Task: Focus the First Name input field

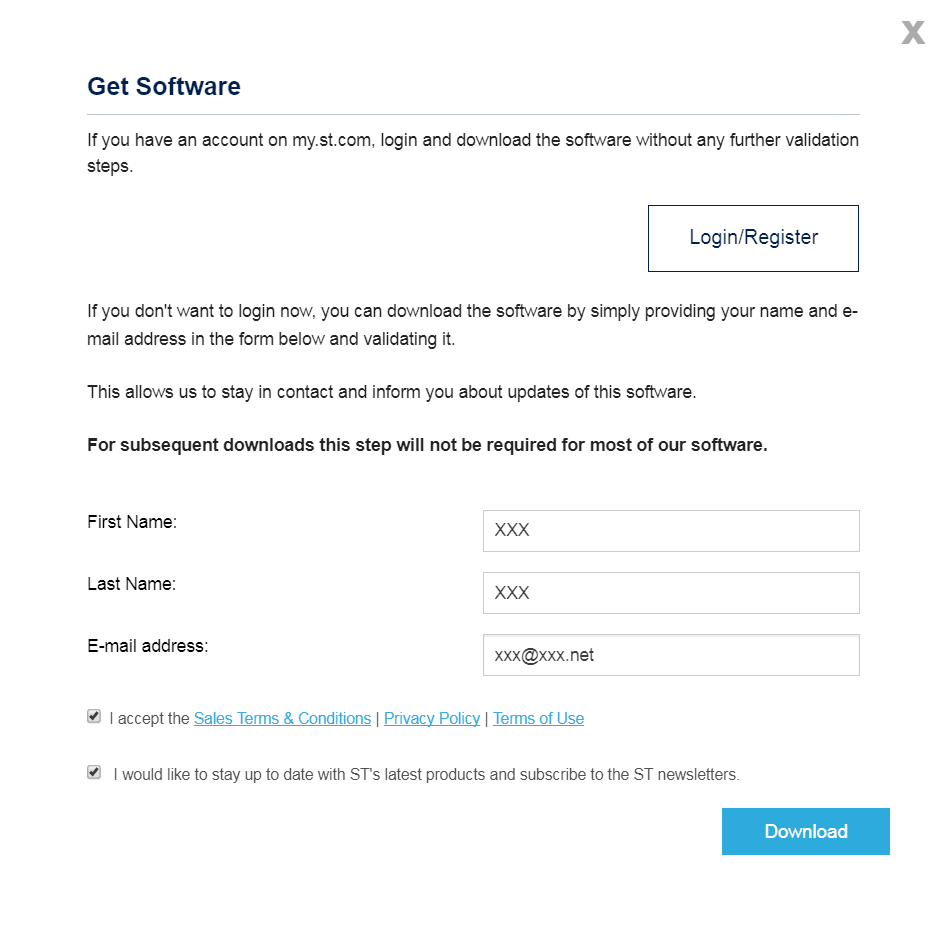Action: click(x=671, y=531)
